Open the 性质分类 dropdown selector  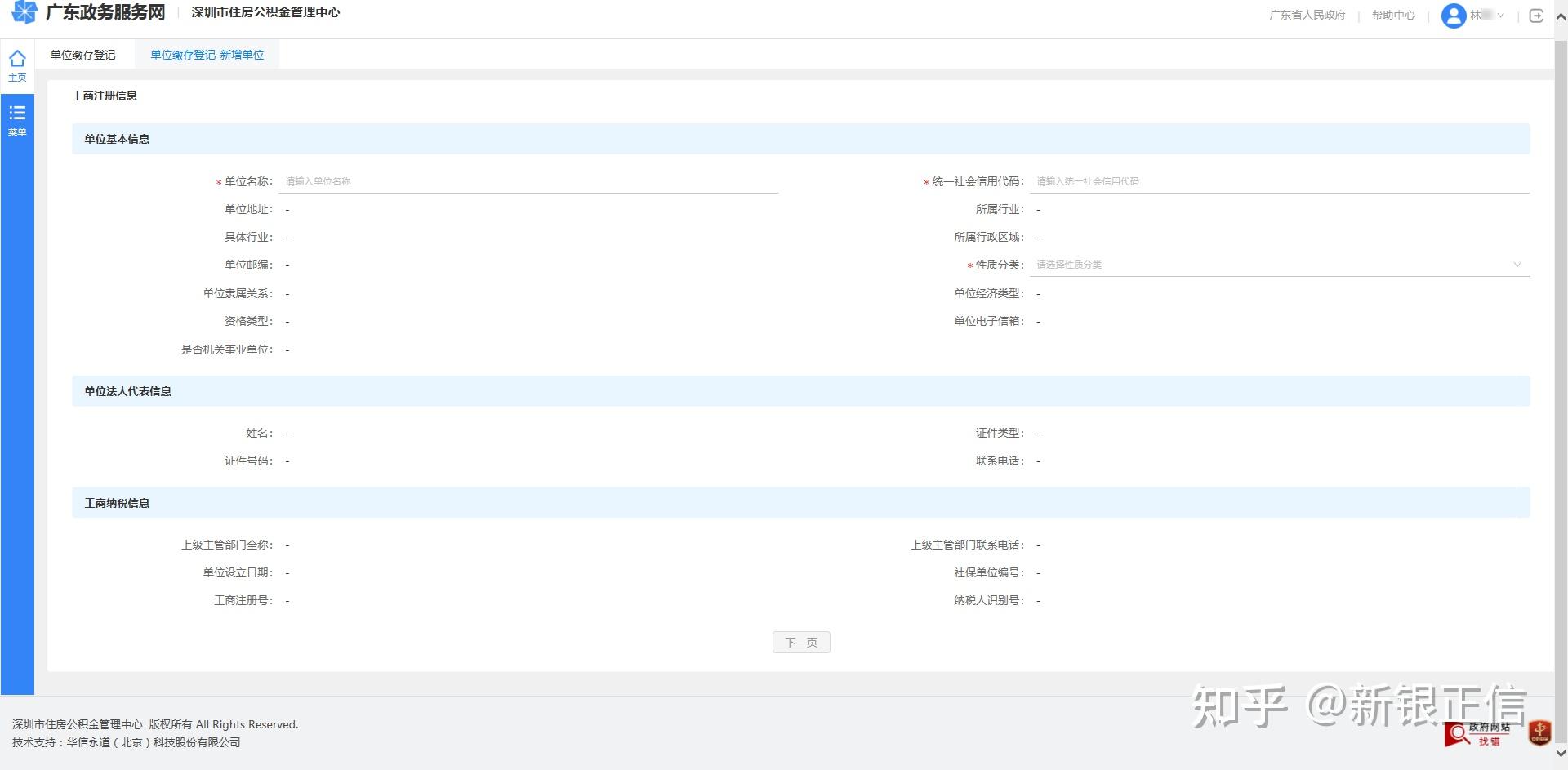coord(1279,265)
